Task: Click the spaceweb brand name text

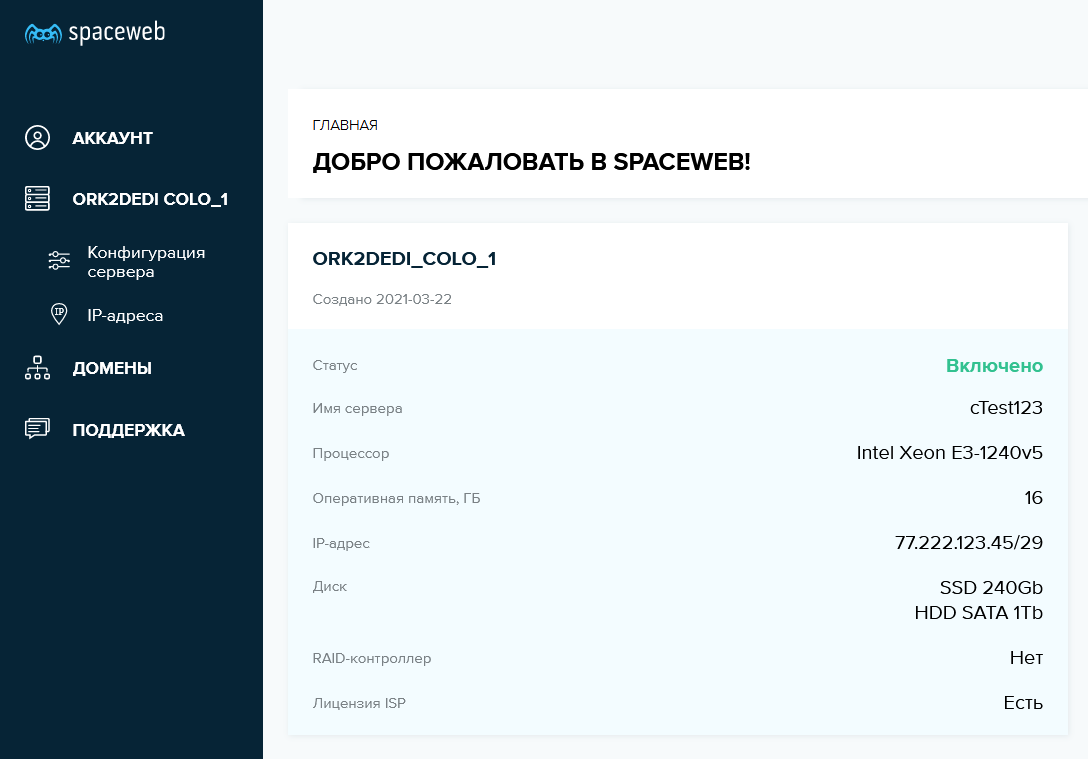Action: pyautogui.click(x=117, y=33)
